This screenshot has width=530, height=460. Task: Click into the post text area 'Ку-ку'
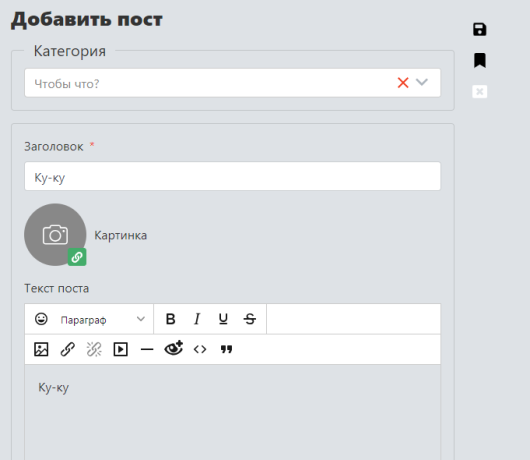pyautogui.click(x=233, y=412)
